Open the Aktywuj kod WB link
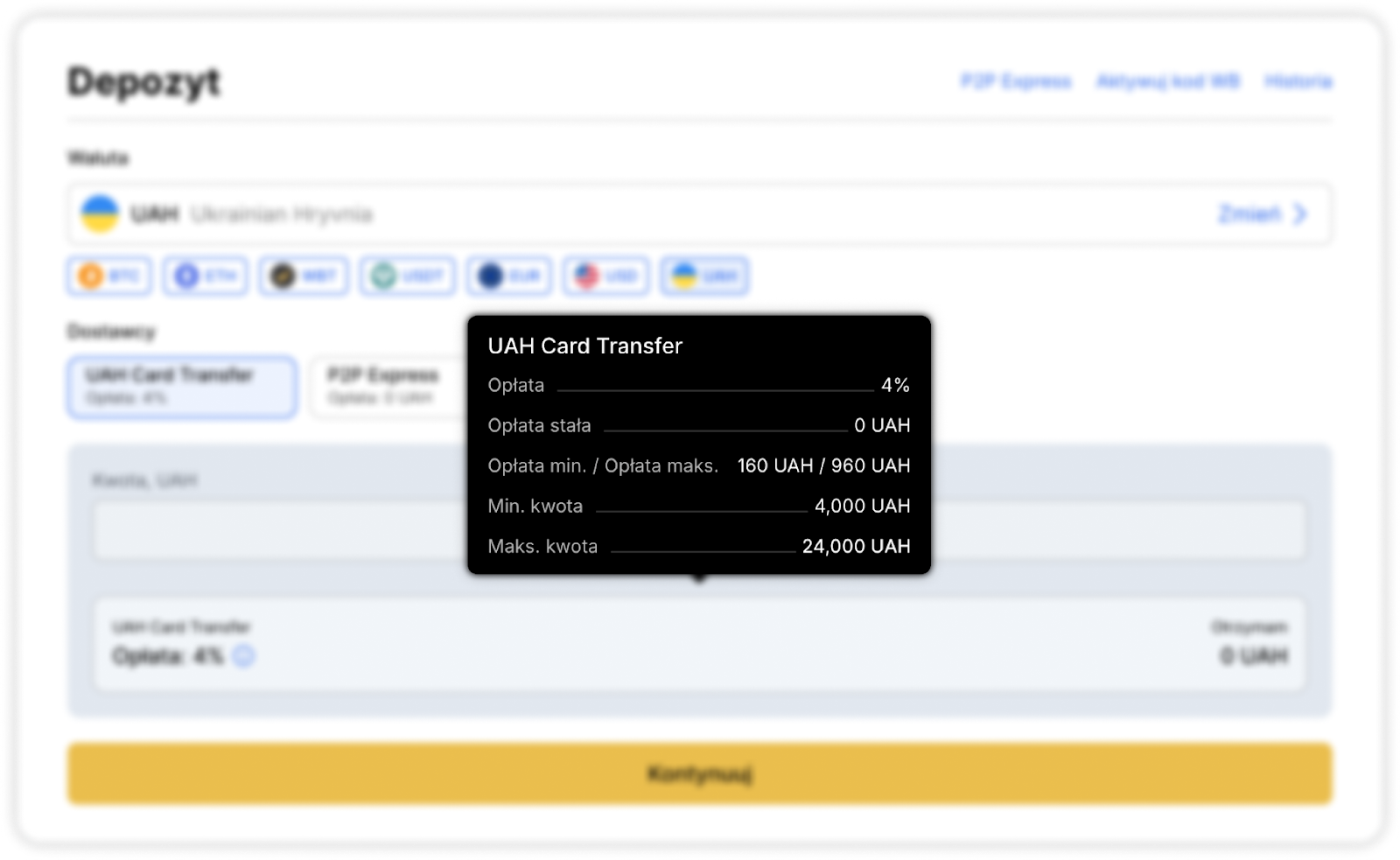 tap(1168, 81)
